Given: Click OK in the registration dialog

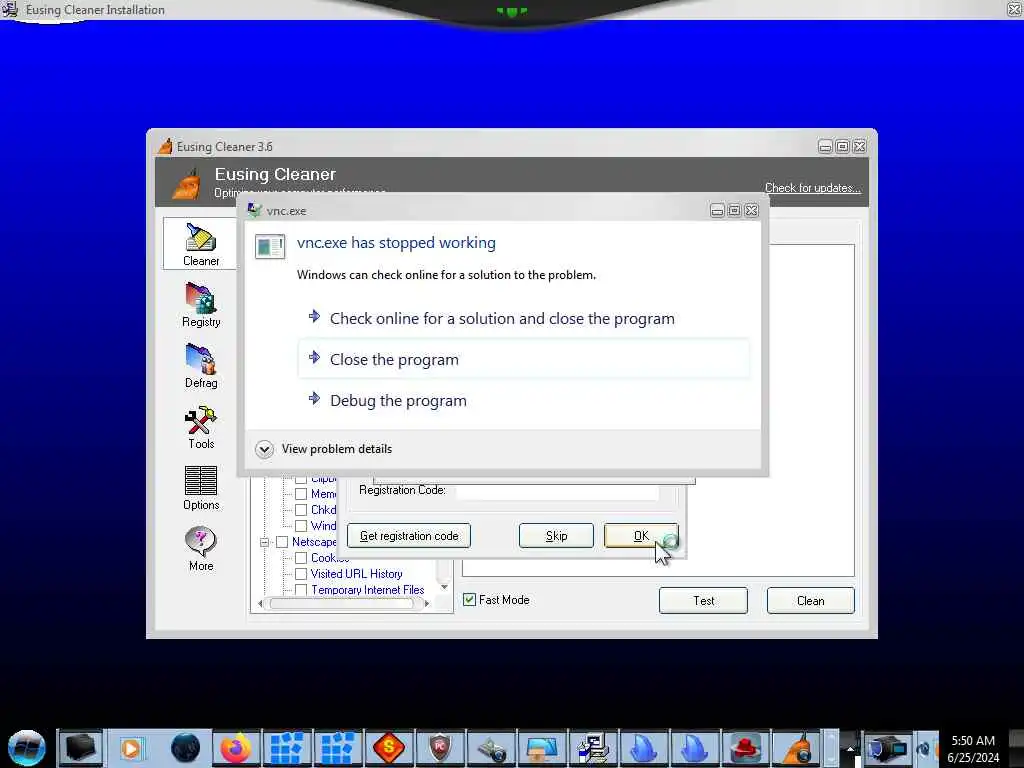Looking at the screenshot, I should [641, 536].
